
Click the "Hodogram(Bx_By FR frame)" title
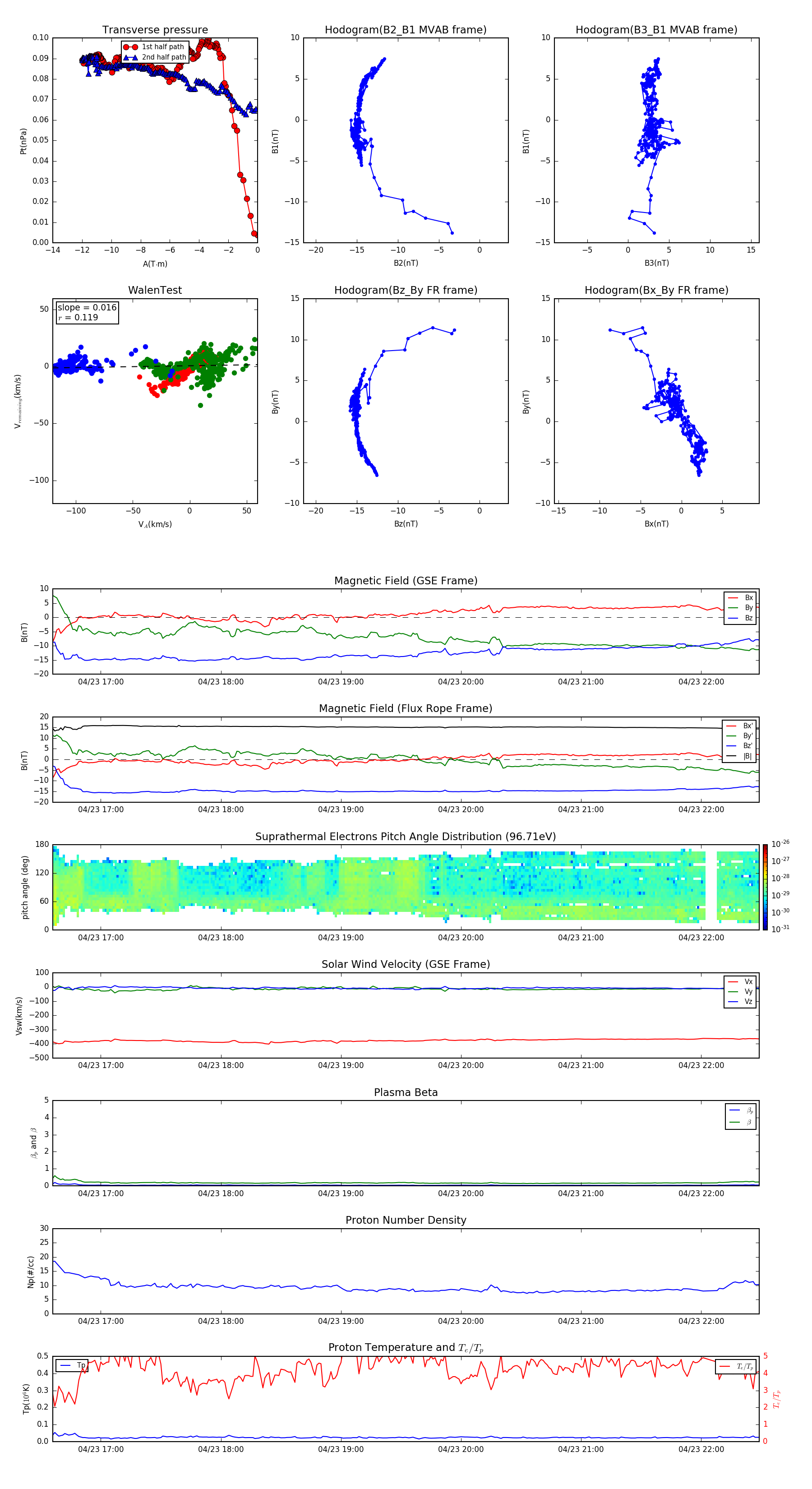point(656,290)
